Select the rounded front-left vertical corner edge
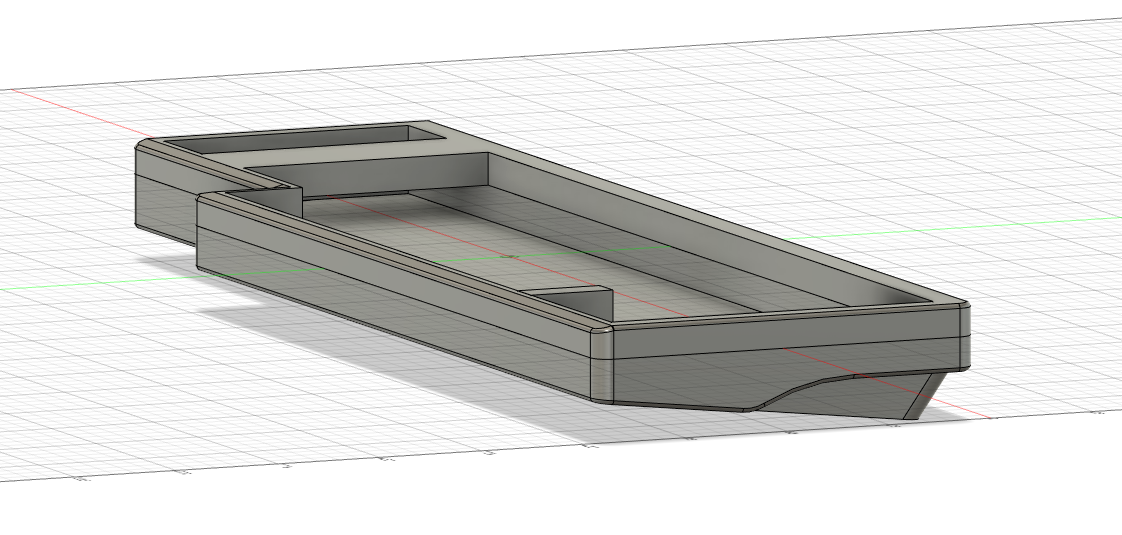The height and width of the screenshot is (535, 1122). coord(602,364)
